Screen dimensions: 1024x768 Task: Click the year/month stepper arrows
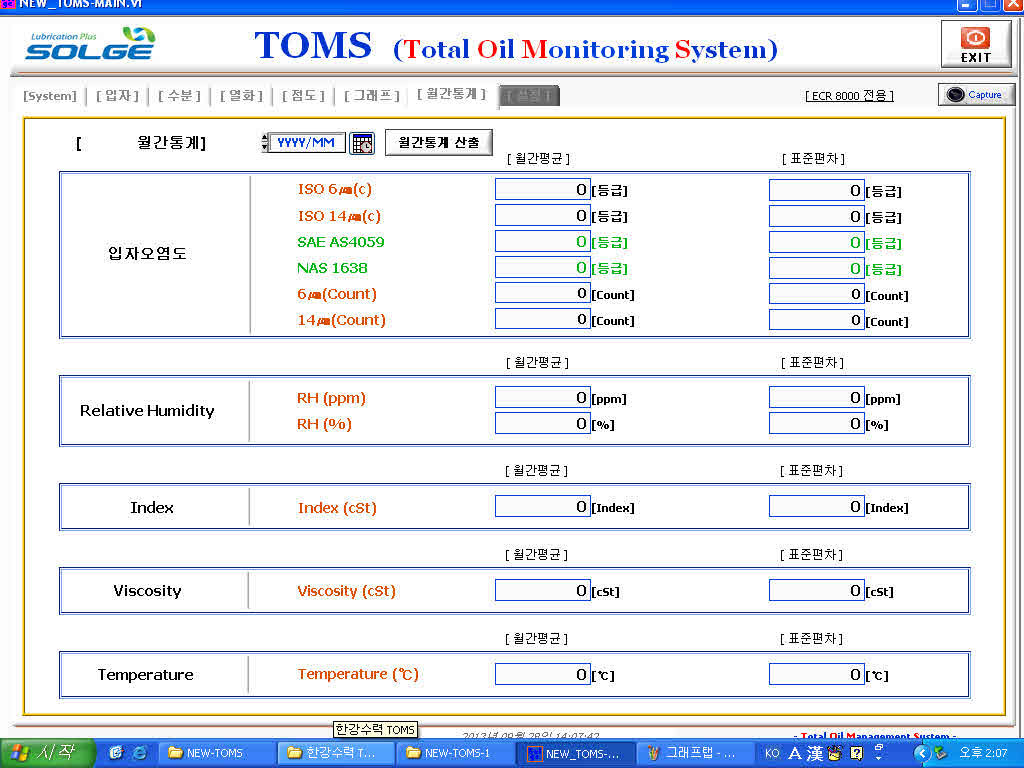[264, 142]
